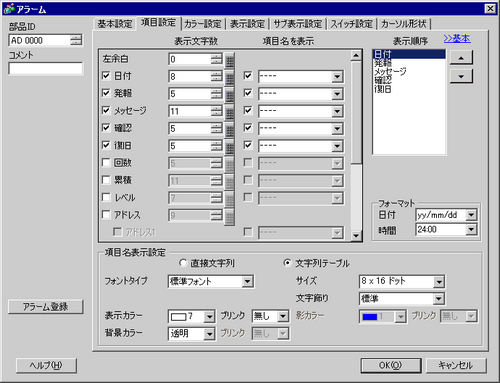Uncheck the メッセージ item checkbox
The height and width of the screenshot is (383, 500).
point(106,110)
